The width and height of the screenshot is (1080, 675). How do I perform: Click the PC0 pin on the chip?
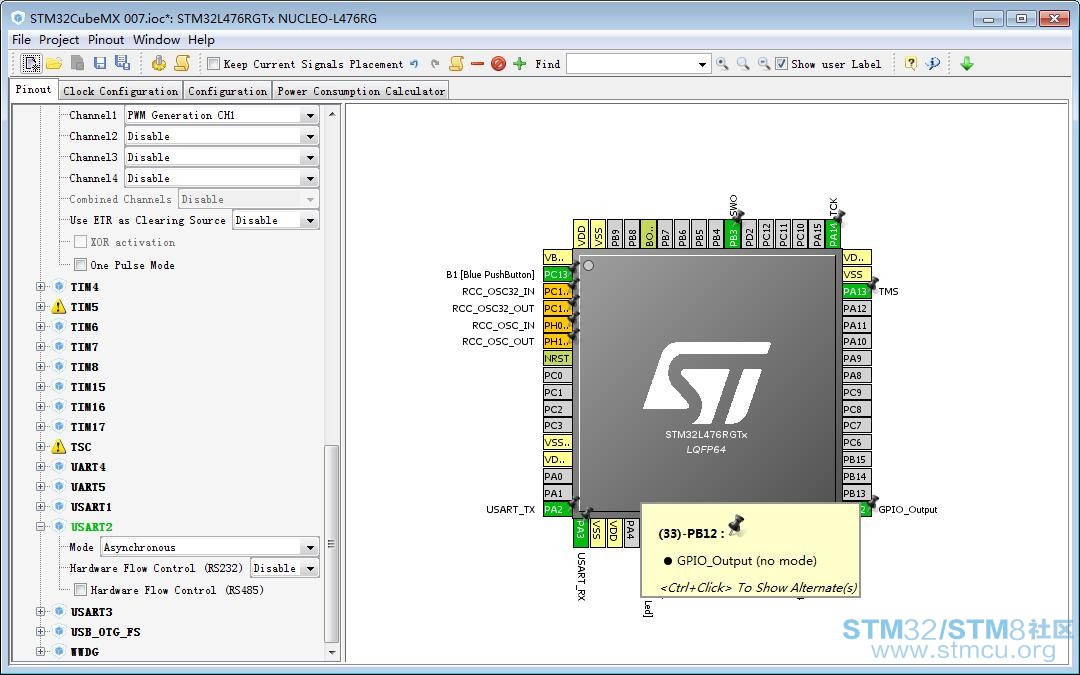tap(557, 375)
